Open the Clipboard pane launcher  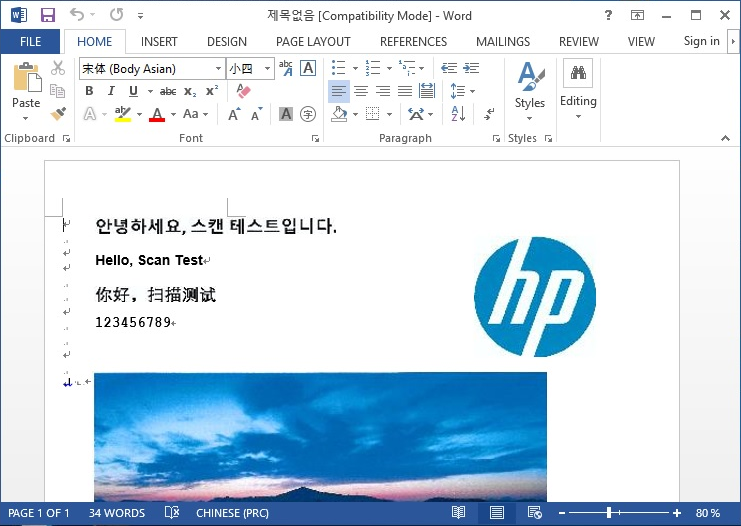coord(67,138)
